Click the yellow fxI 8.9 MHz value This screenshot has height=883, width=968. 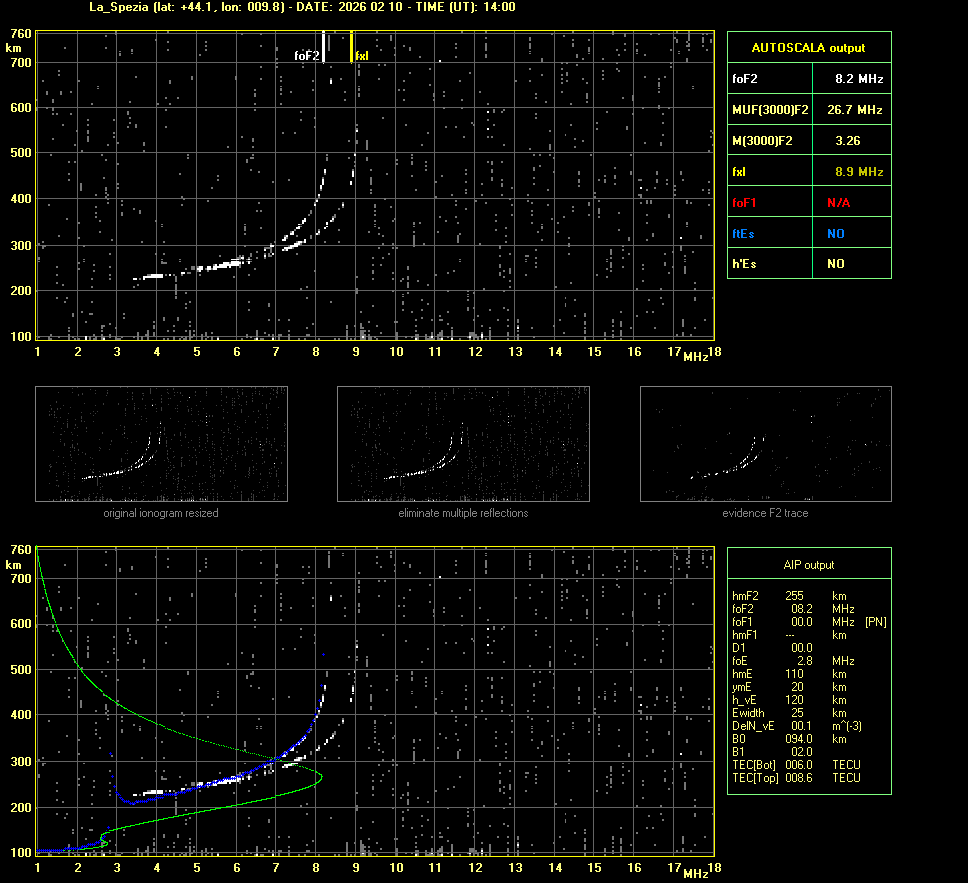858,172
